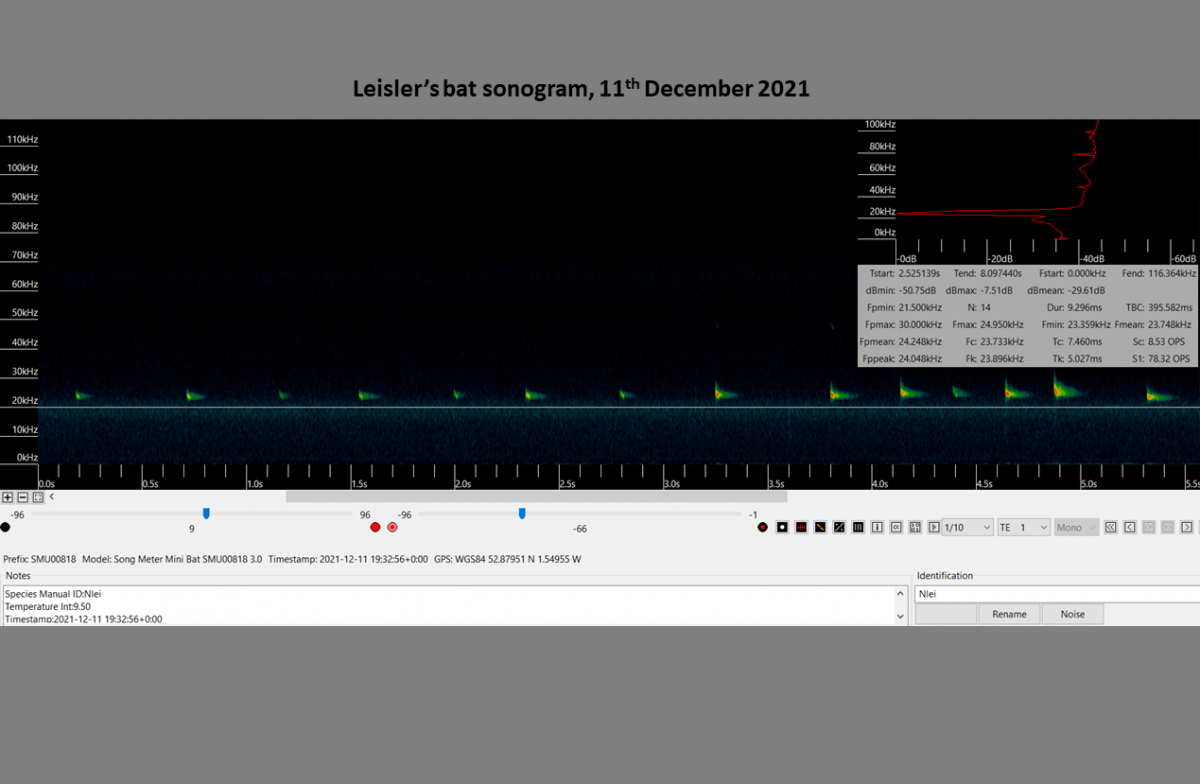Image resolution: width=1200 pixels, height=784 pixels.
Task: Click the 'TBC: 395.582ms' value
Action: [x=1159, y=307]
